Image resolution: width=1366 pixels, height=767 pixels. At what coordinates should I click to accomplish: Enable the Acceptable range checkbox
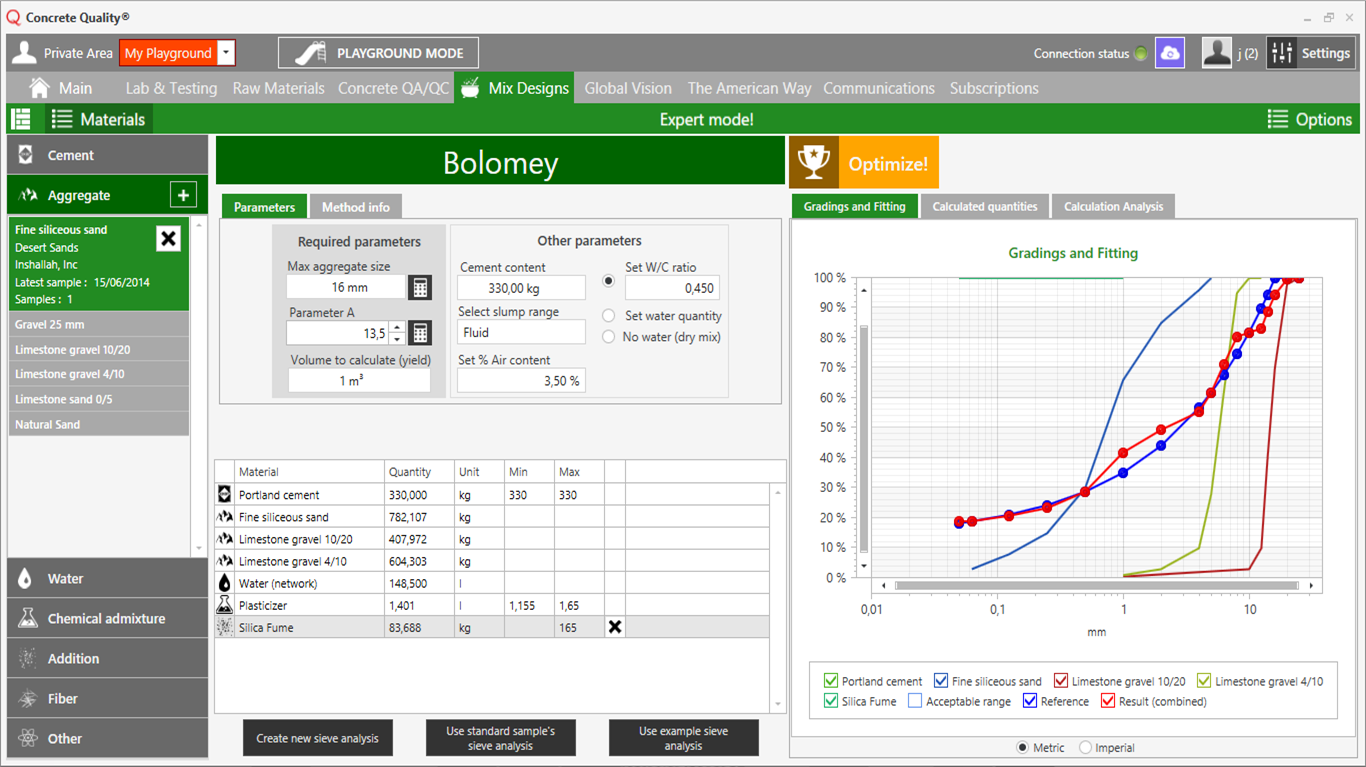915,701
